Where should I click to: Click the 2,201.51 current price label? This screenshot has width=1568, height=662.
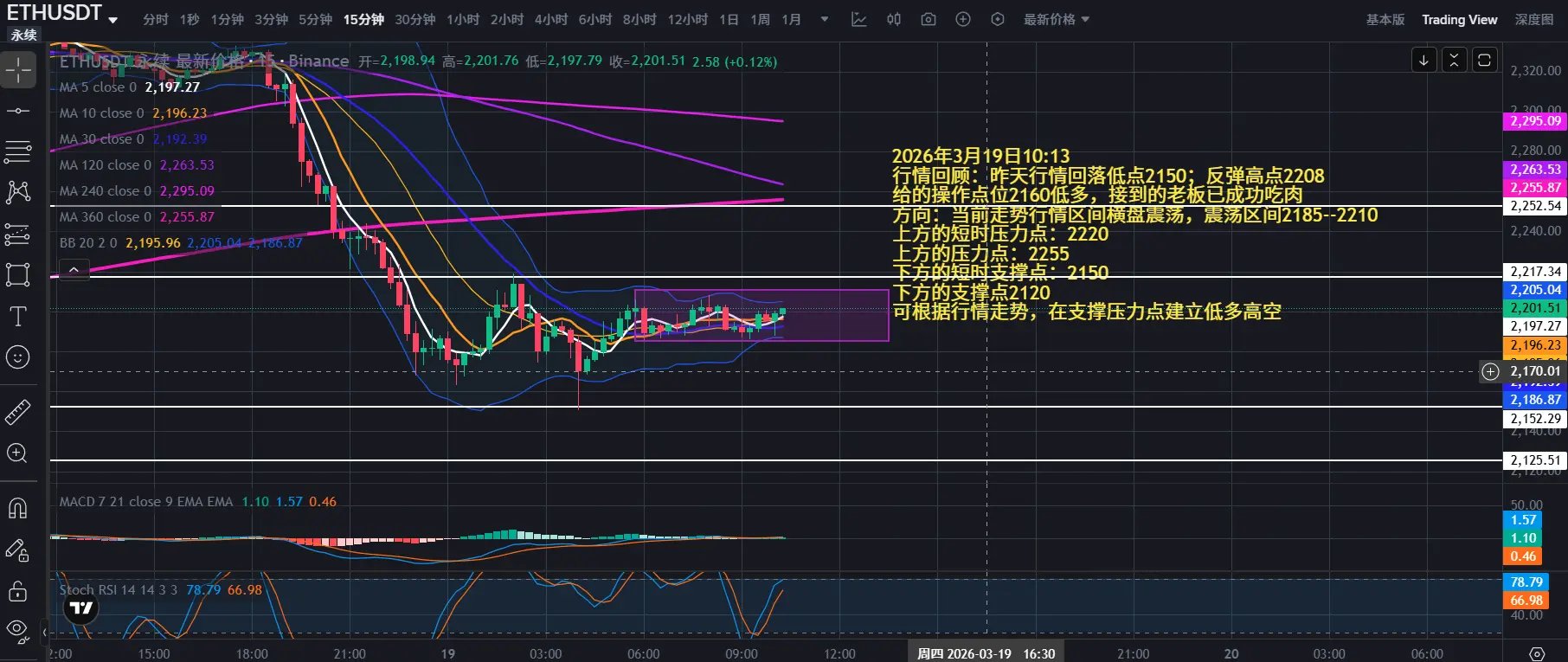[1536, 308]
